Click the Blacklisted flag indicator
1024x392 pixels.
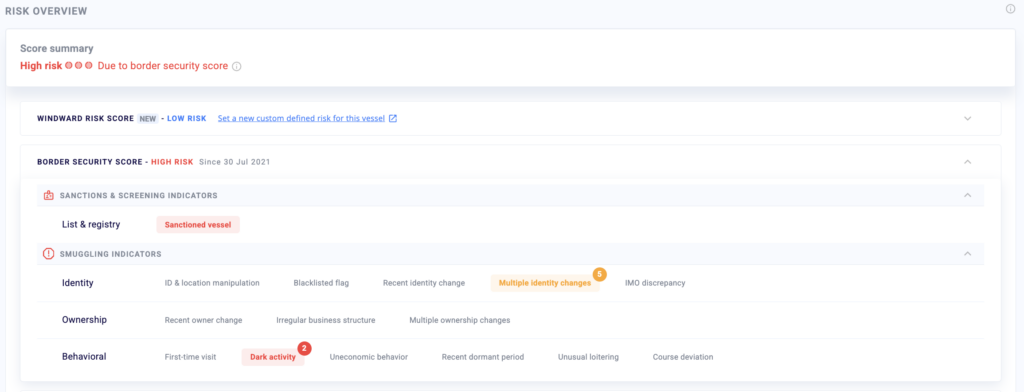pos(321,283)
